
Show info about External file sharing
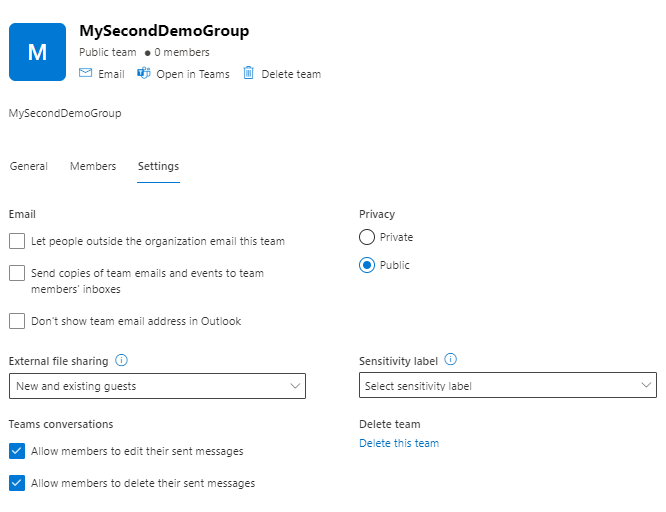(x=121, y=360)
